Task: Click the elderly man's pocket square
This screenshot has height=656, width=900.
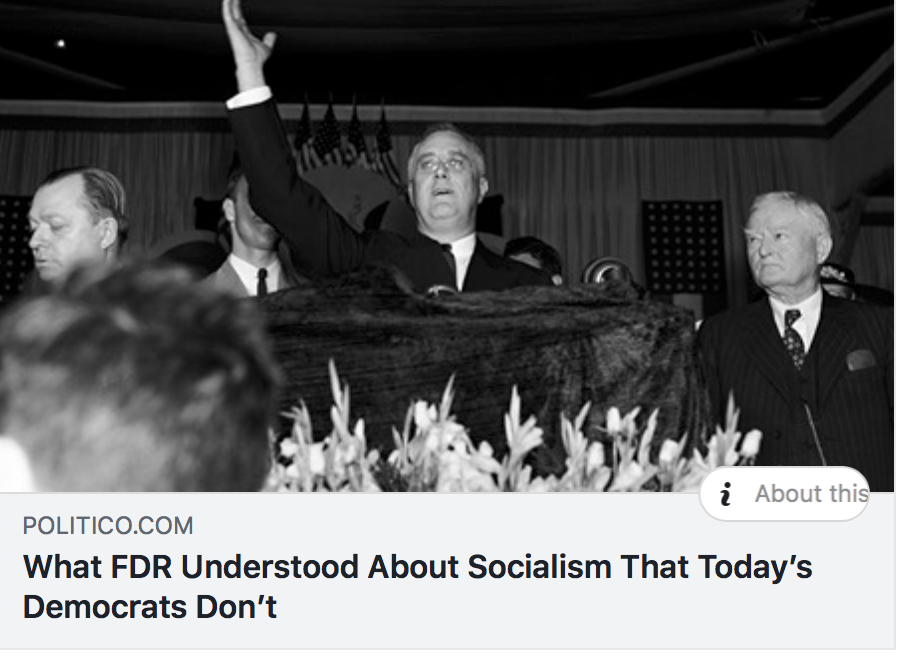Action: coord(860,360)
